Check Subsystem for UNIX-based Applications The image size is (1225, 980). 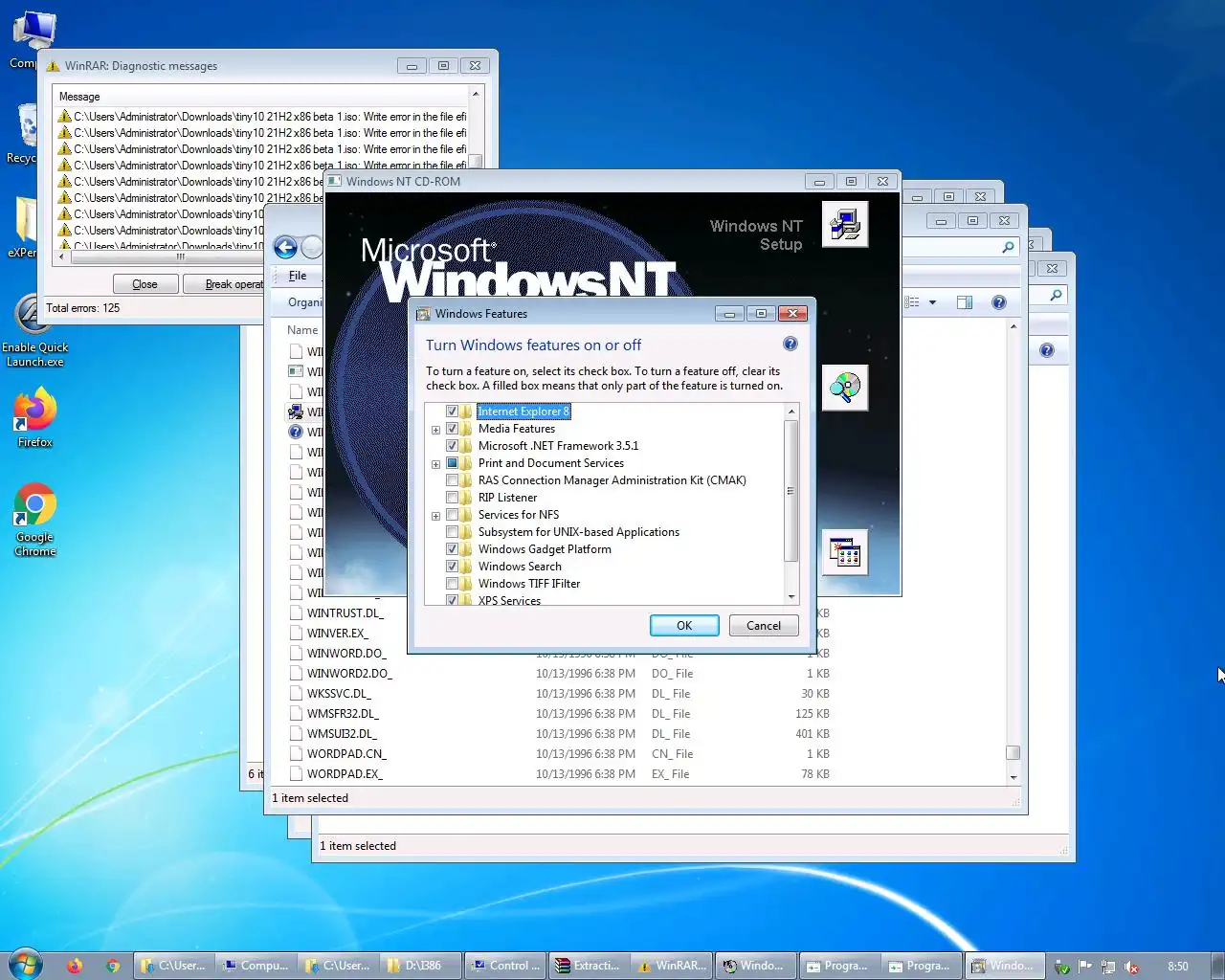452,532
